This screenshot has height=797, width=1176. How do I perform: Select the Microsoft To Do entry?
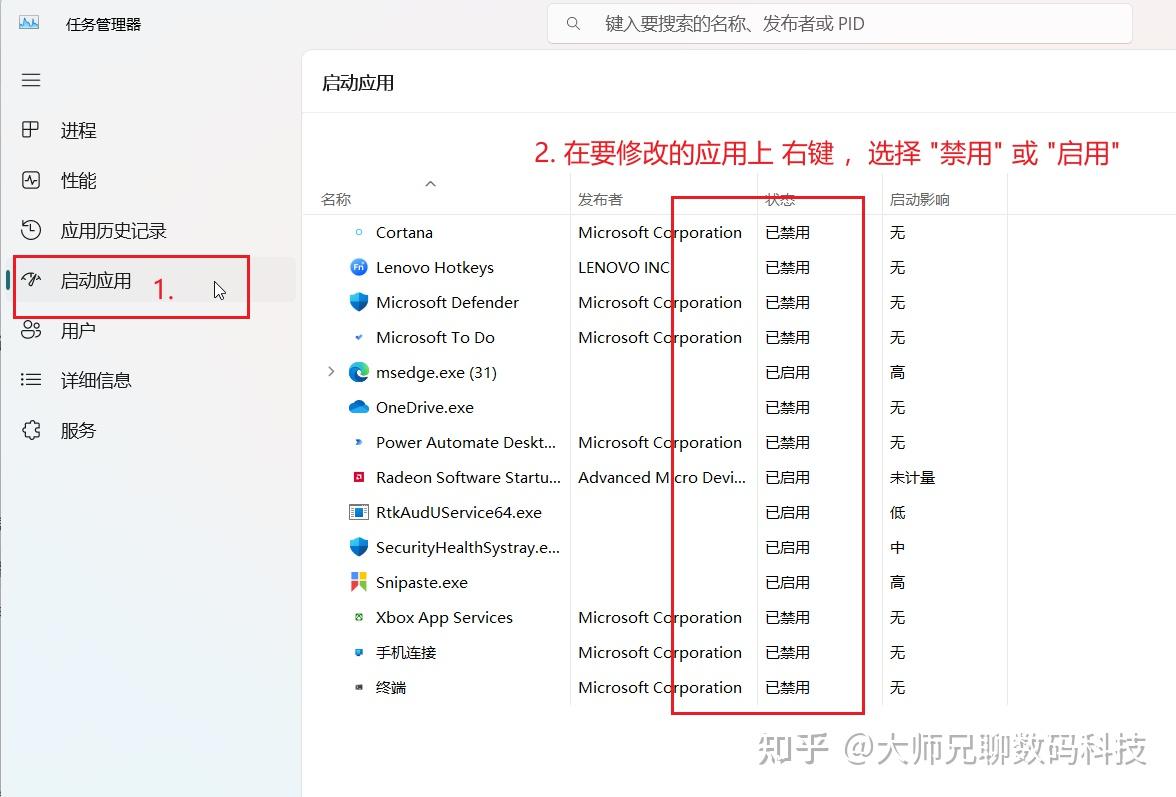pyautogui.click(x=435, y=337)
